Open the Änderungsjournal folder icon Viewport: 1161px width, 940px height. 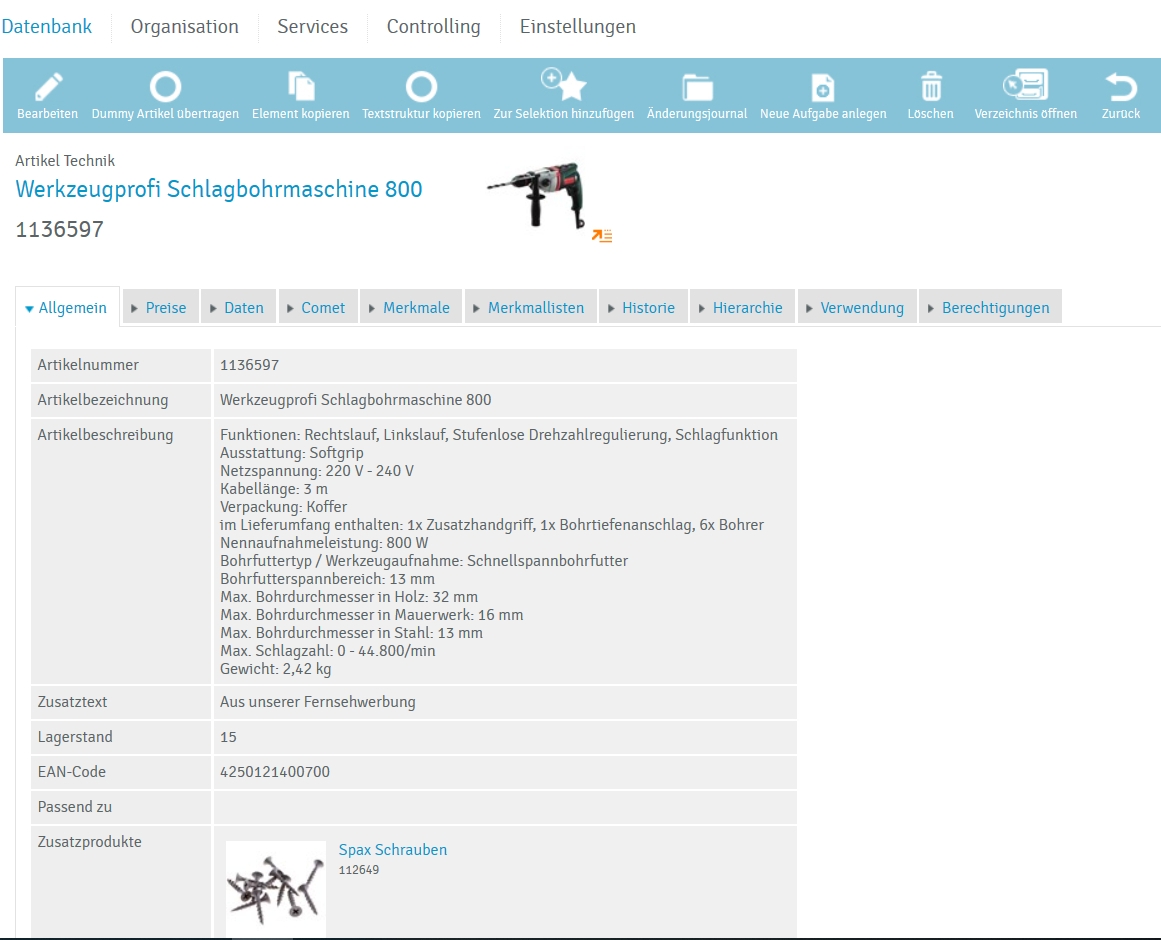[x=697, y=87]
